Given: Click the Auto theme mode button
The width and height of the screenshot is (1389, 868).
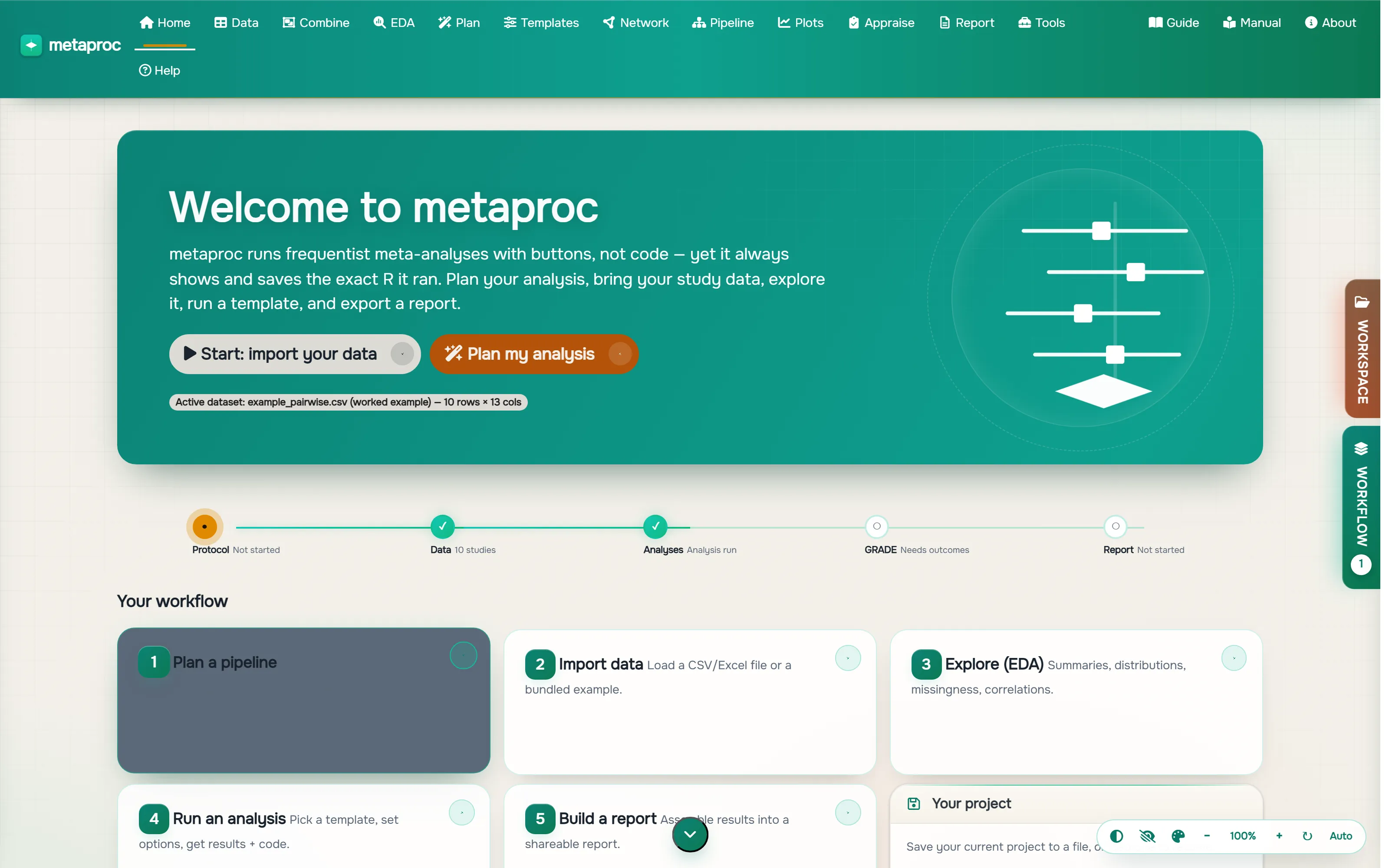Looking at the screenshot, I should (x=1341, y=836).
